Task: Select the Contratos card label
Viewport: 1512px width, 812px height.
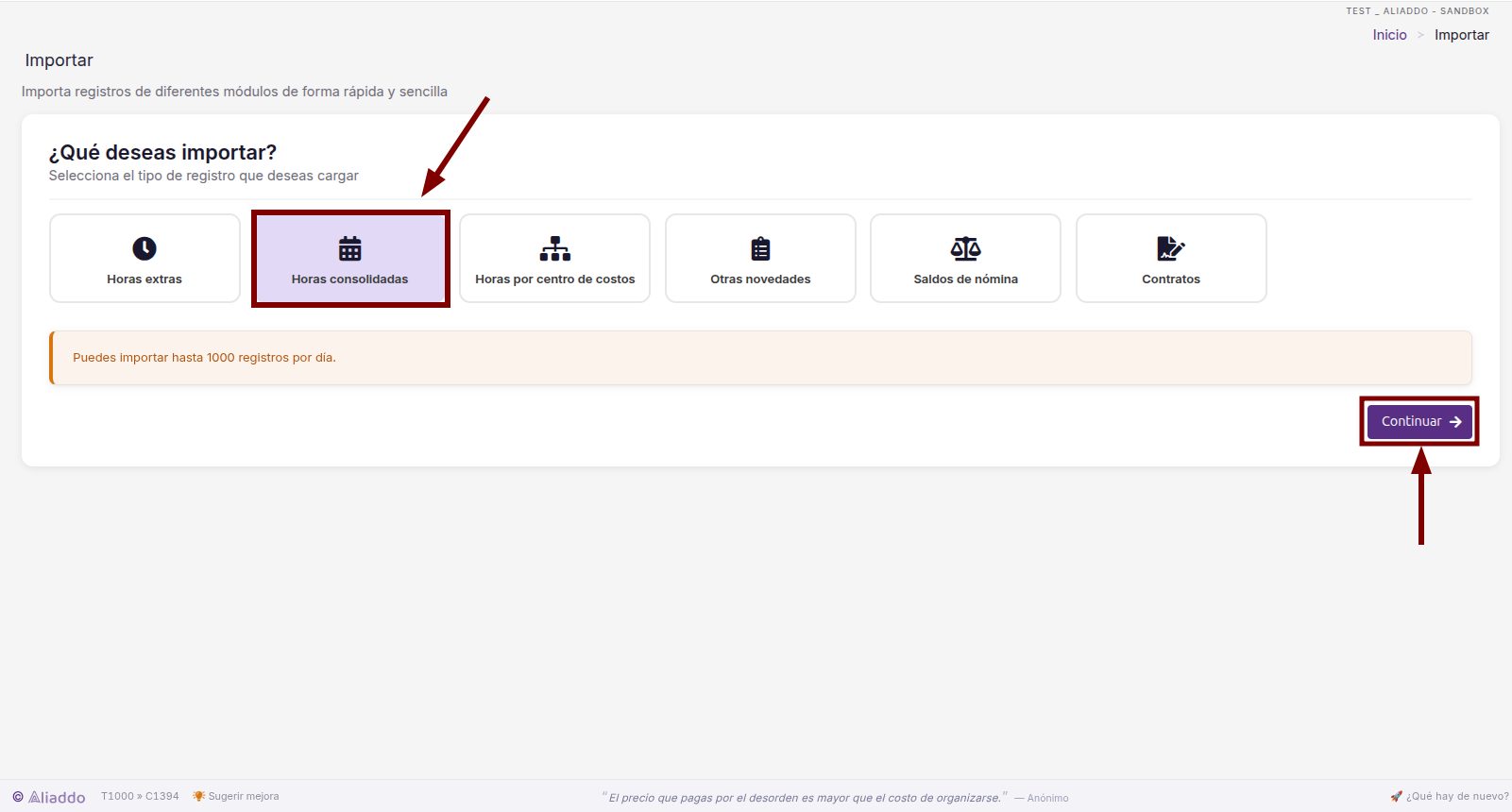Action: (1171, 279)
